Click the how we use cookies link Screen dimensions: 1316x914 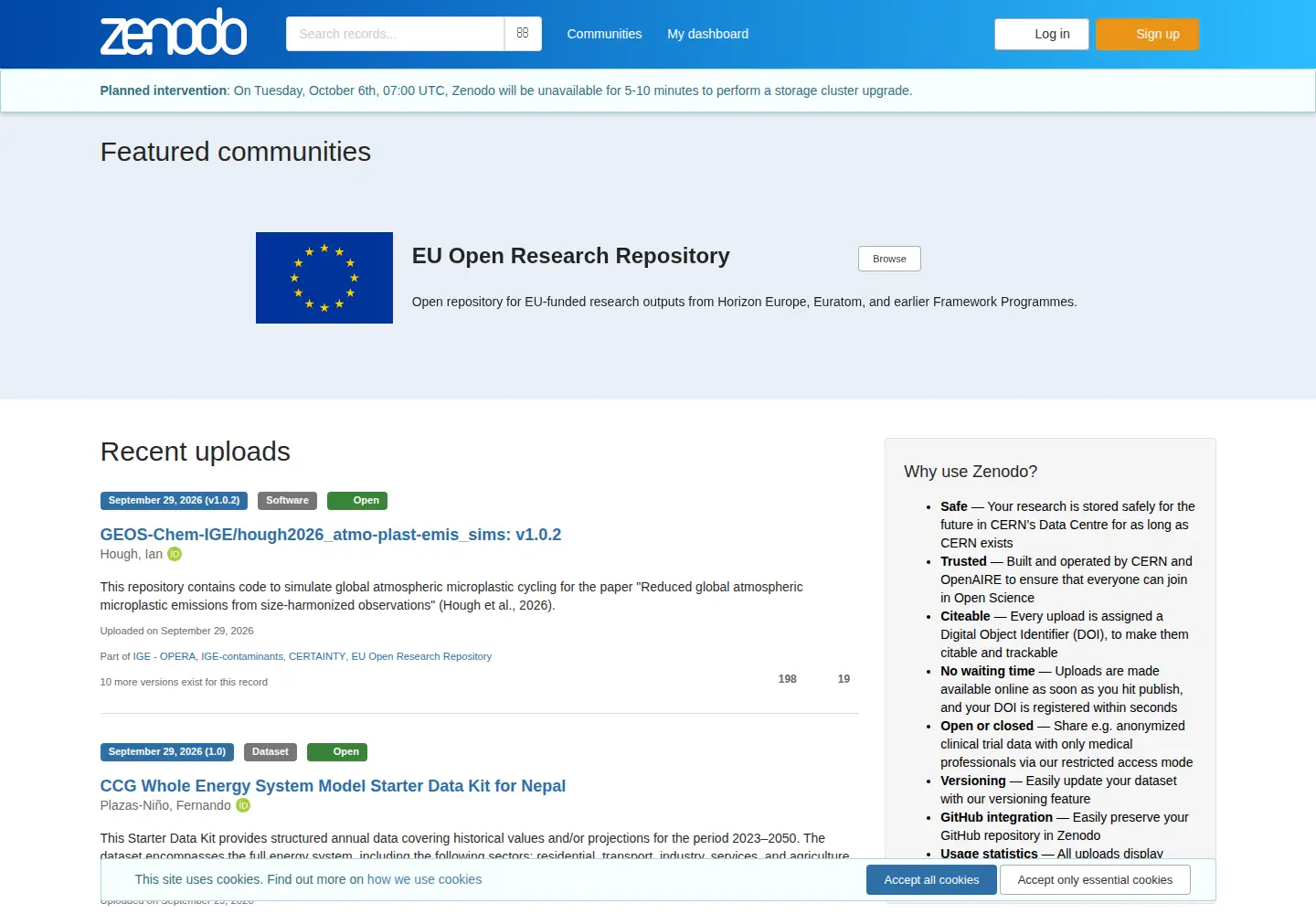coord(424,879)
